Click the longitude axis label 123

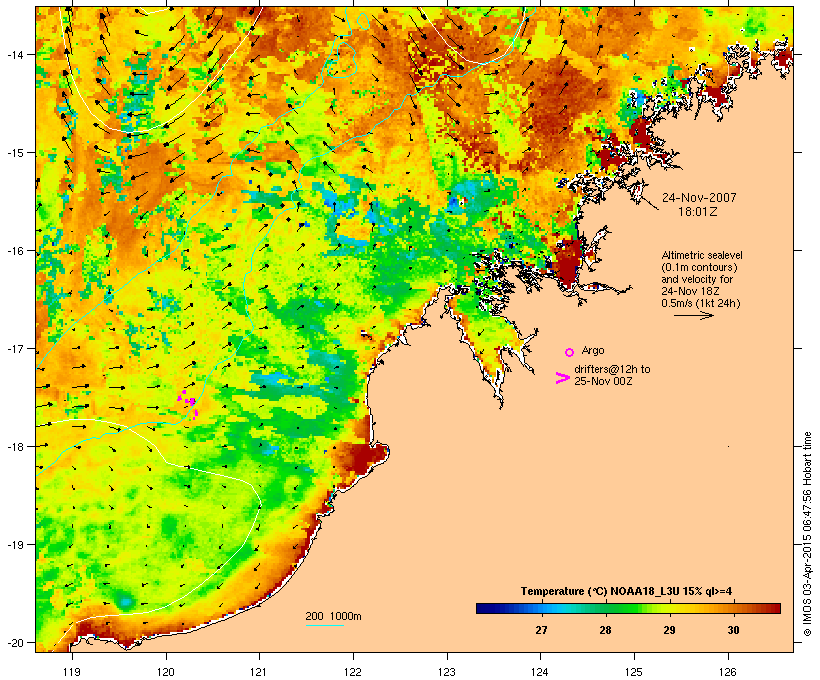click(x=447, y=672)
